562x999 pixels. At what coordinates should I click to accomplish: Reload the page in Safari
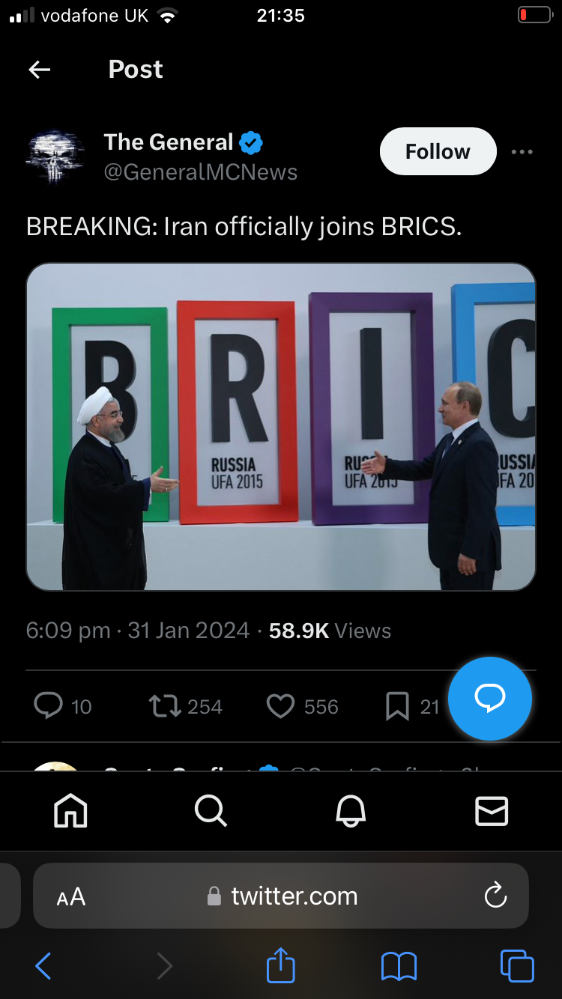tap(495, 896)
